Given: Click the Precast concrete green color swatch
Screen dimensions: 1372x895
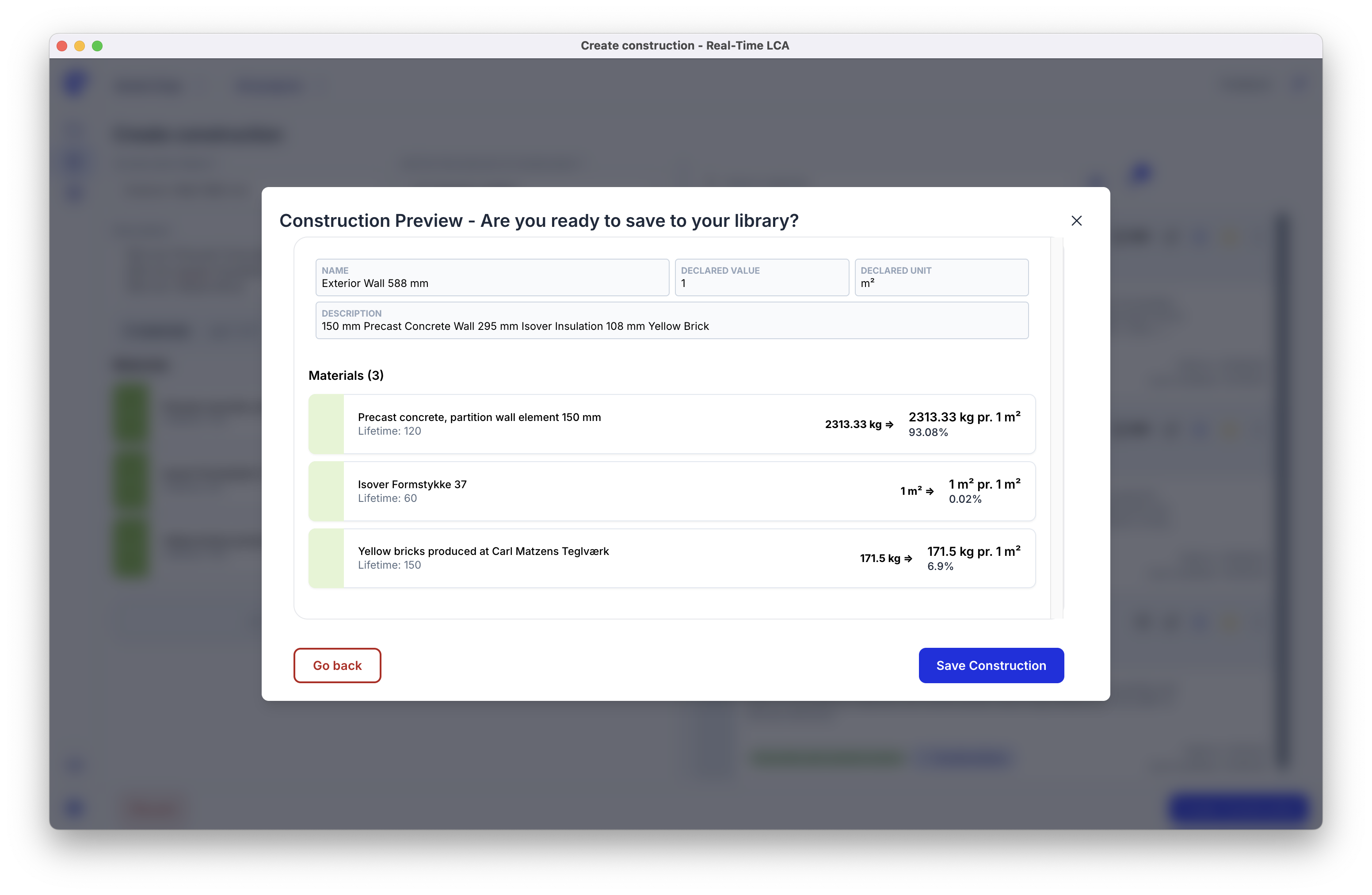Looking at the screenshot, I should click(326, 424).
